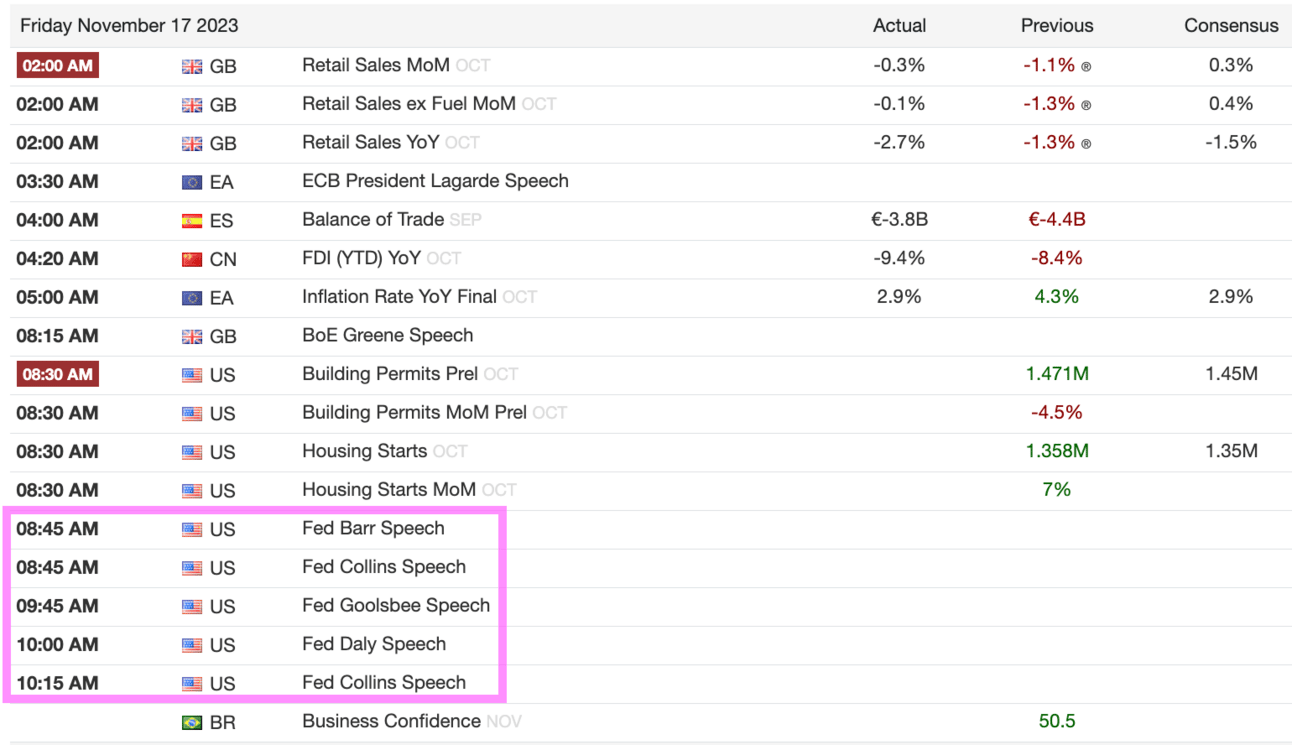This screenshot has height=745, width=1292.
Task: Open the Fed Daly Speech entry
Action: pyautogui.click(x=374, y=644)
